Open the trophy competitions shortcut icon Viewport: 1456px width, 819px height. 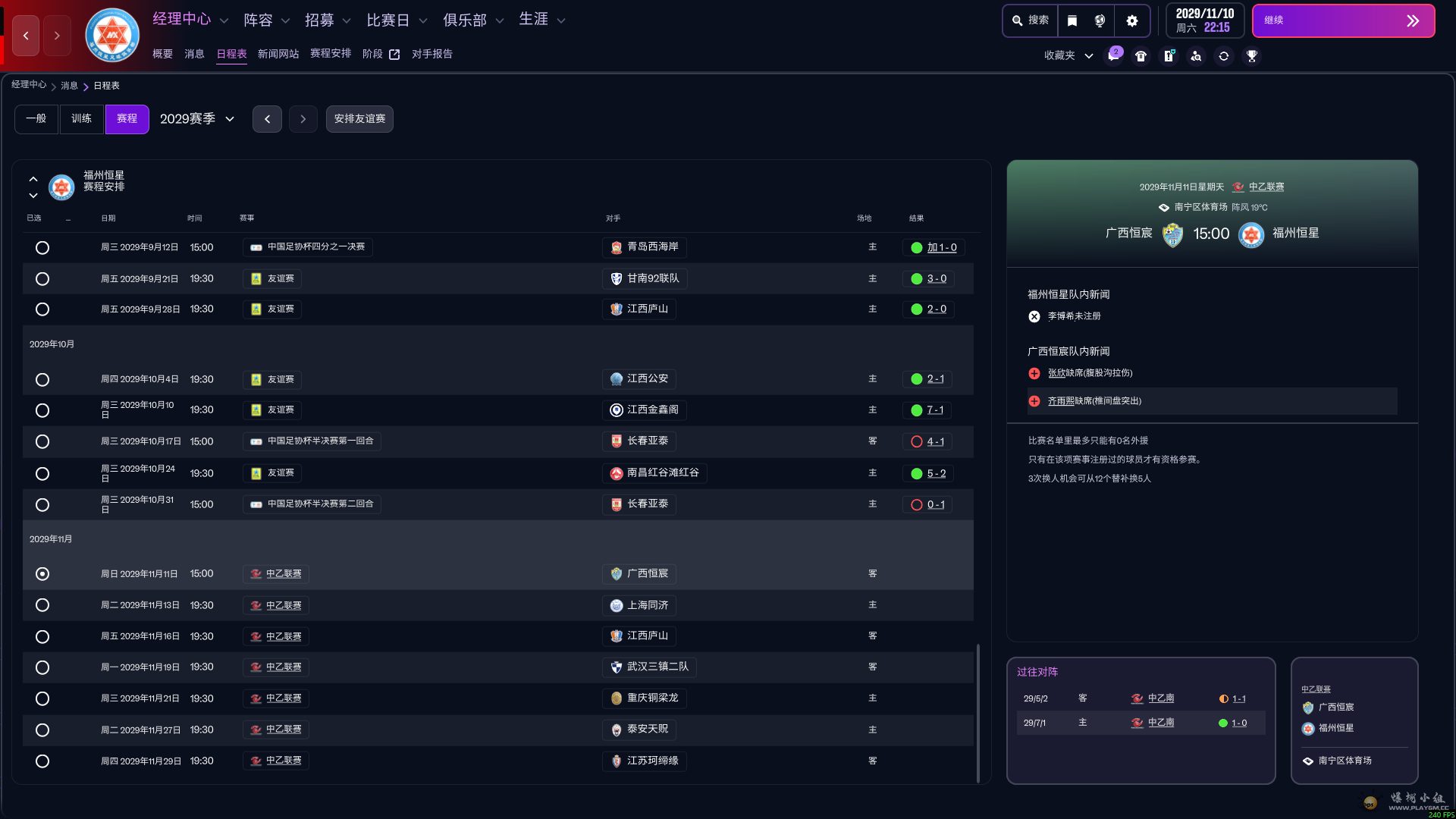pos(1251,56)
